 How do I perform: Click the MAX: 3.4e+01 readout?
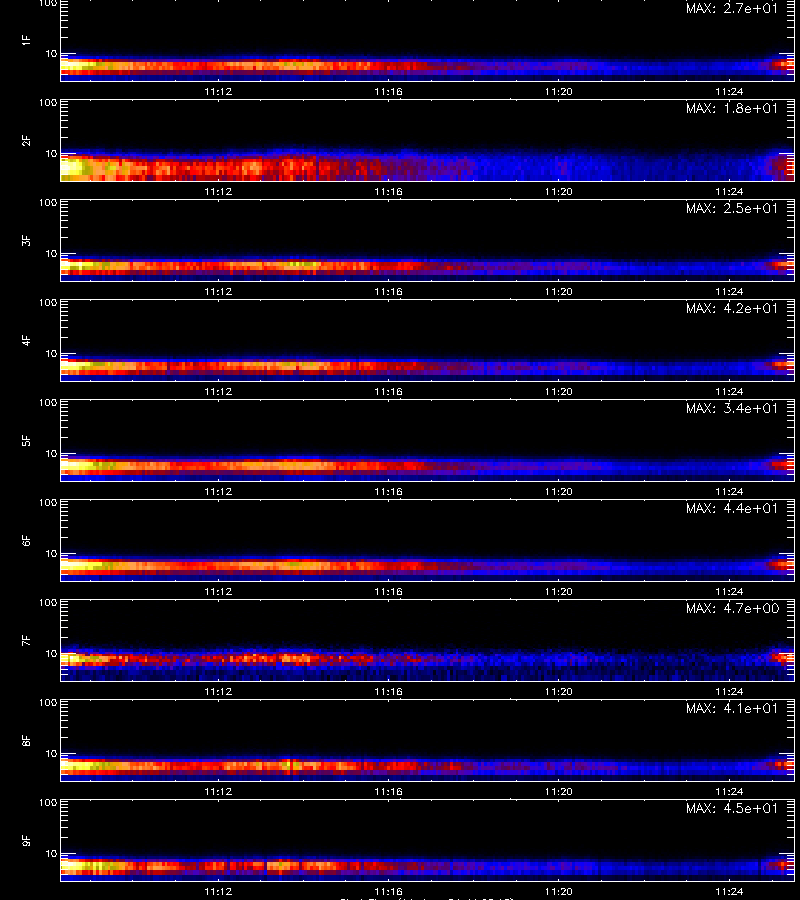(x=732, y=408)
